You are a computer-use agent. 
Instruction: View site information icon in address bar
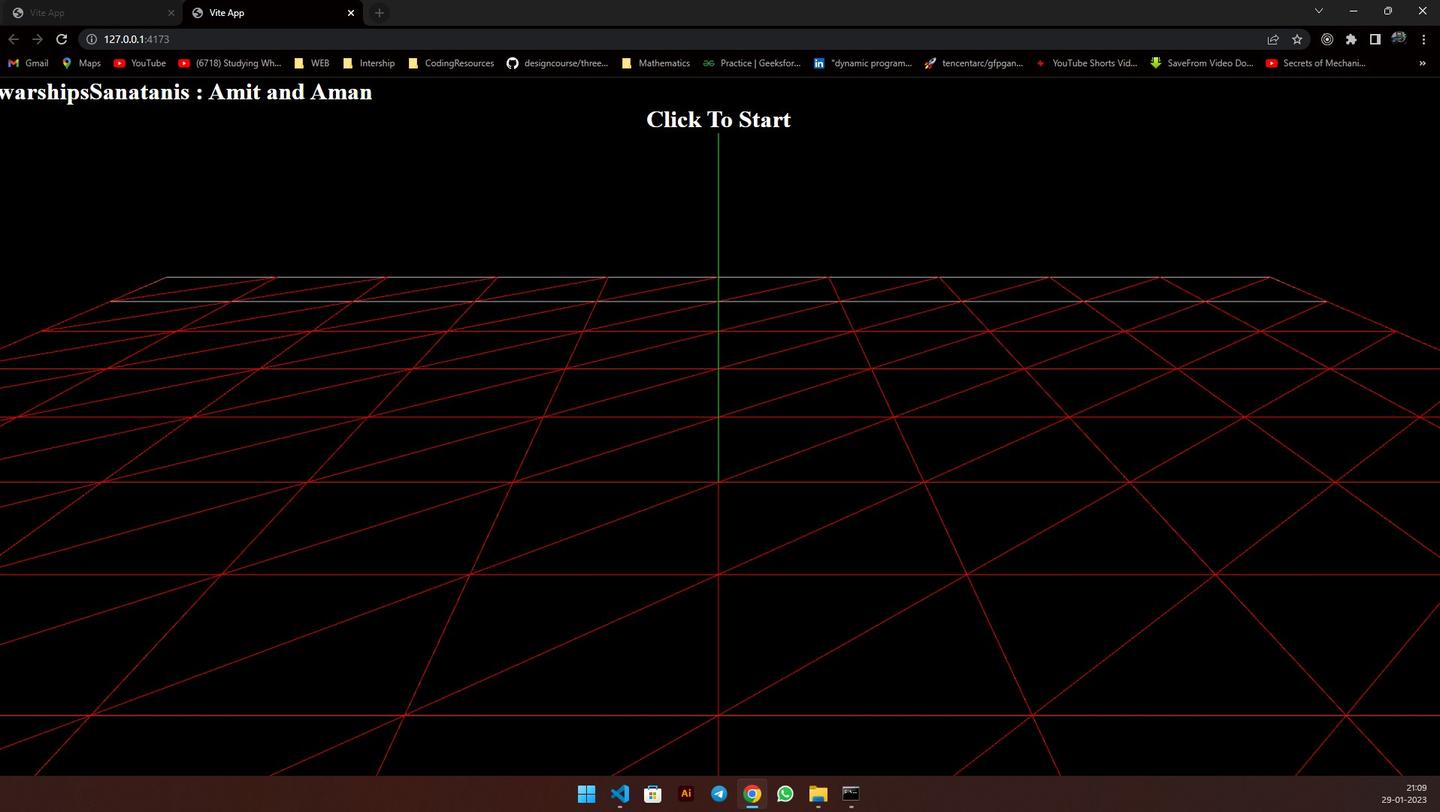[x=91, y=39]
